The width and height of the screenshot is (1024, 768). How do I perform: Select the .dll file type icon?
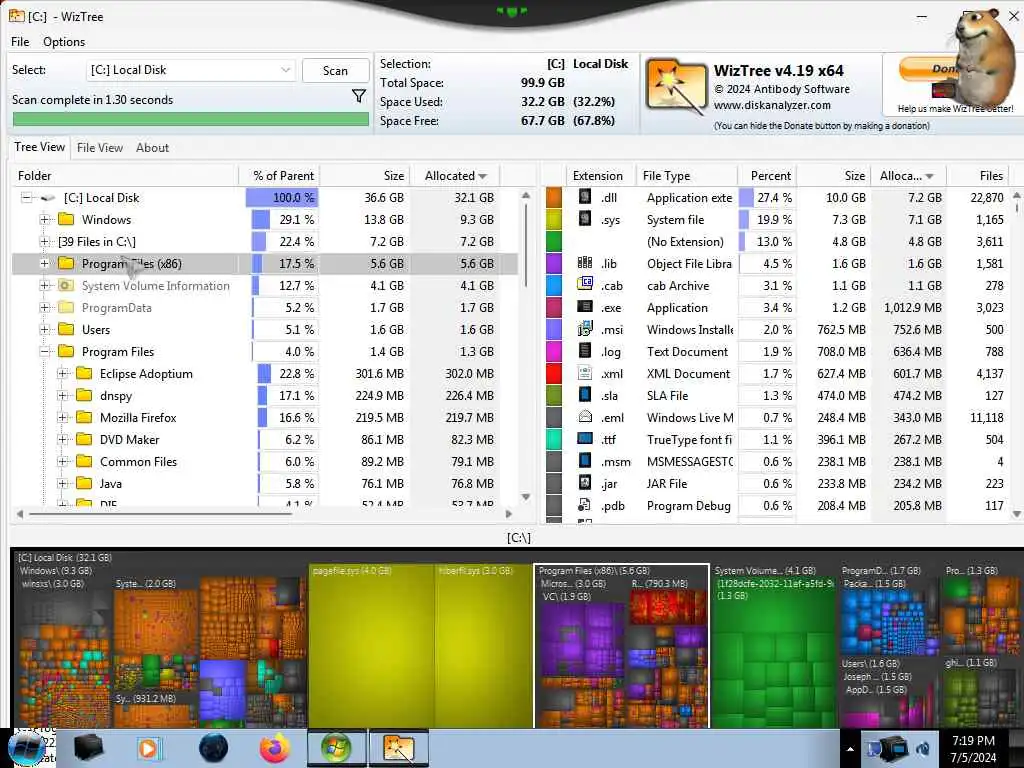click(x=585, y=197)
